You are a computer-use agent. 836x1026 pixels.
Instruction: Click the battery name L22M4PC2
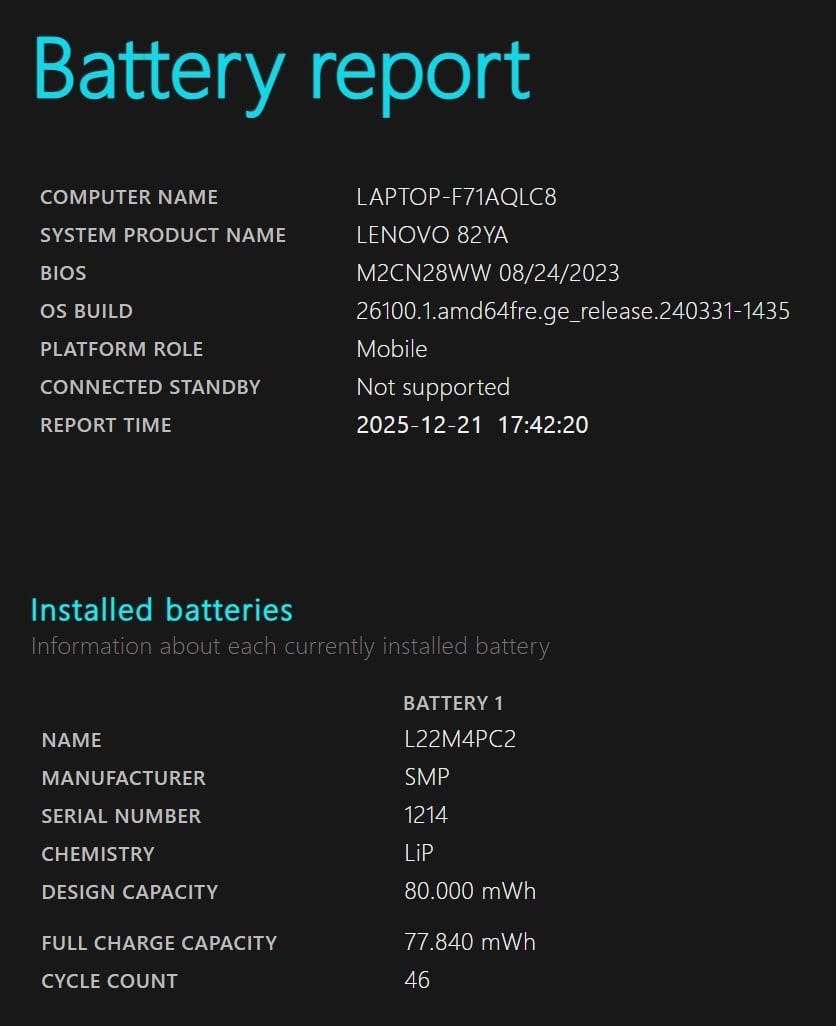click(x=460, y=739)
